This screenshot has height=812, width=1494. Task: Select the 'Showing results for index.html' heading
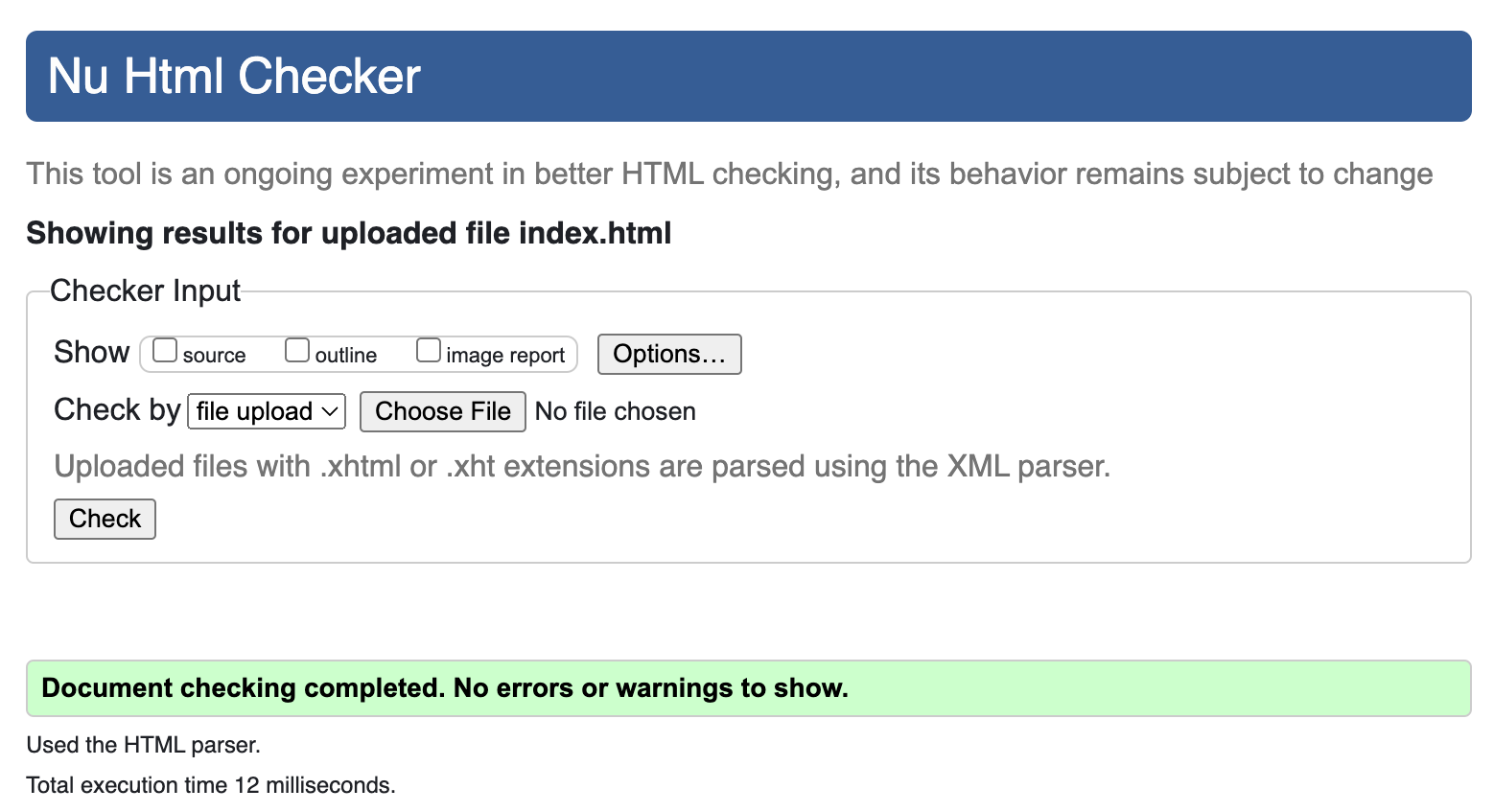(x=348, y=233)
